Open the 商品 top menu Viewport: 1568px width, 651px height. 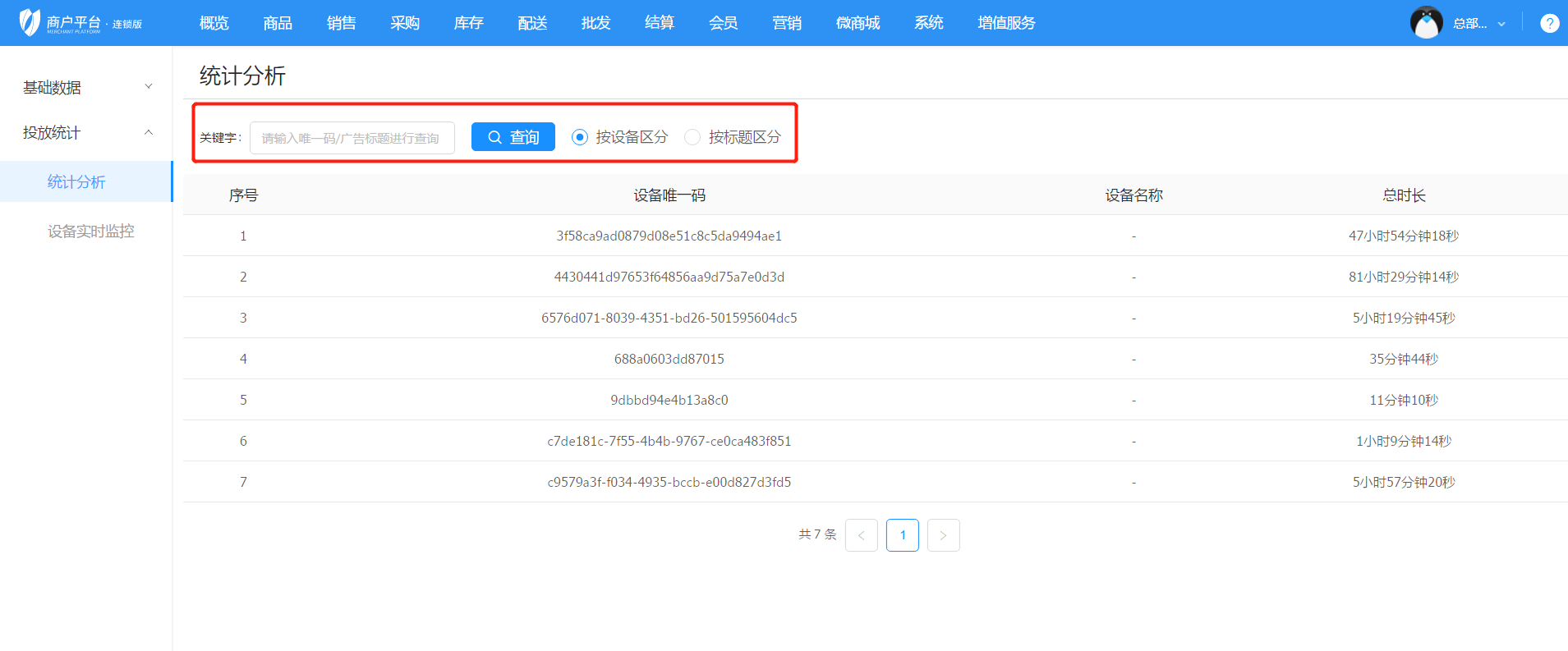click(x=278, y=23)
